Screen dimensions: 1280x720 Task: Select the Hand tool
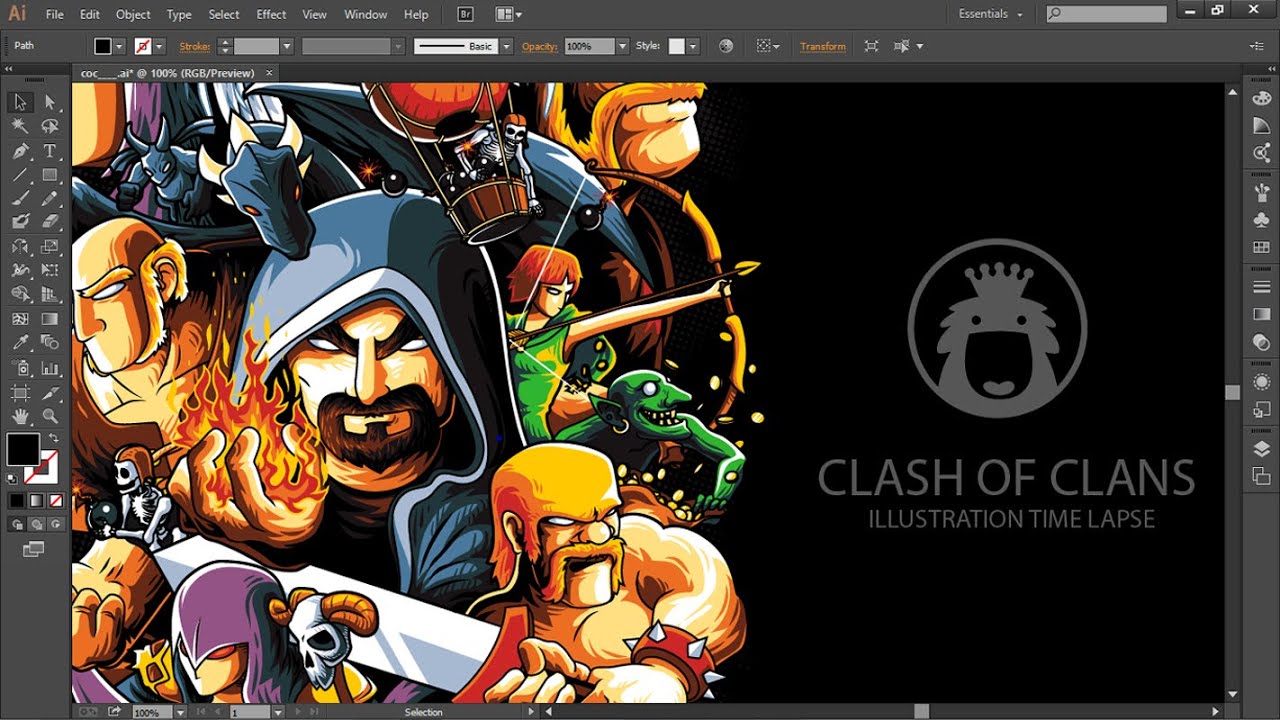pos(20,416)
